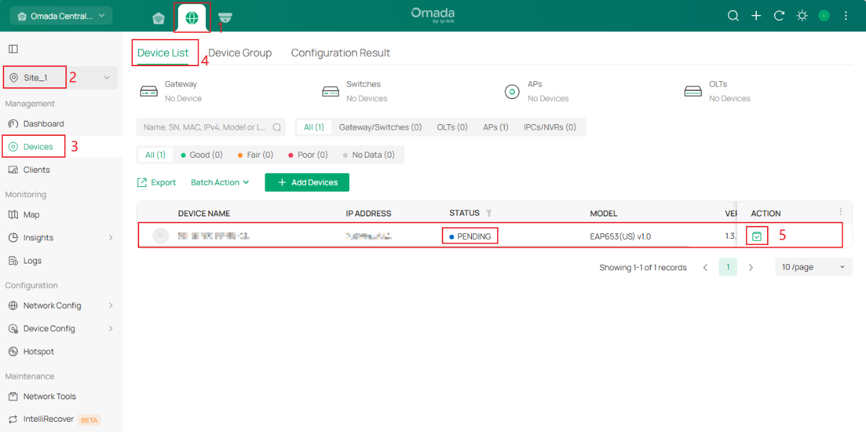
Task: Switch to Configuration Result tab
Action: [x=341, y=53]
